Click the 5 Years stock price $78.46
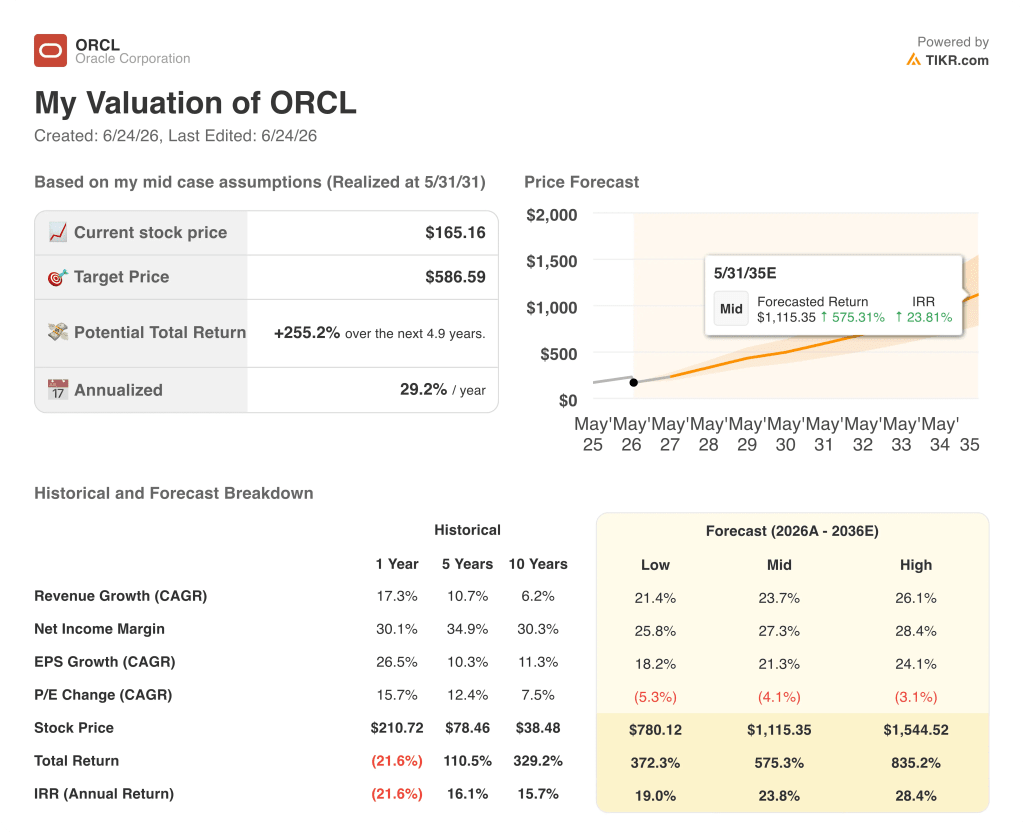Viewport: 1024px width, 834px height. coord(468,728)
